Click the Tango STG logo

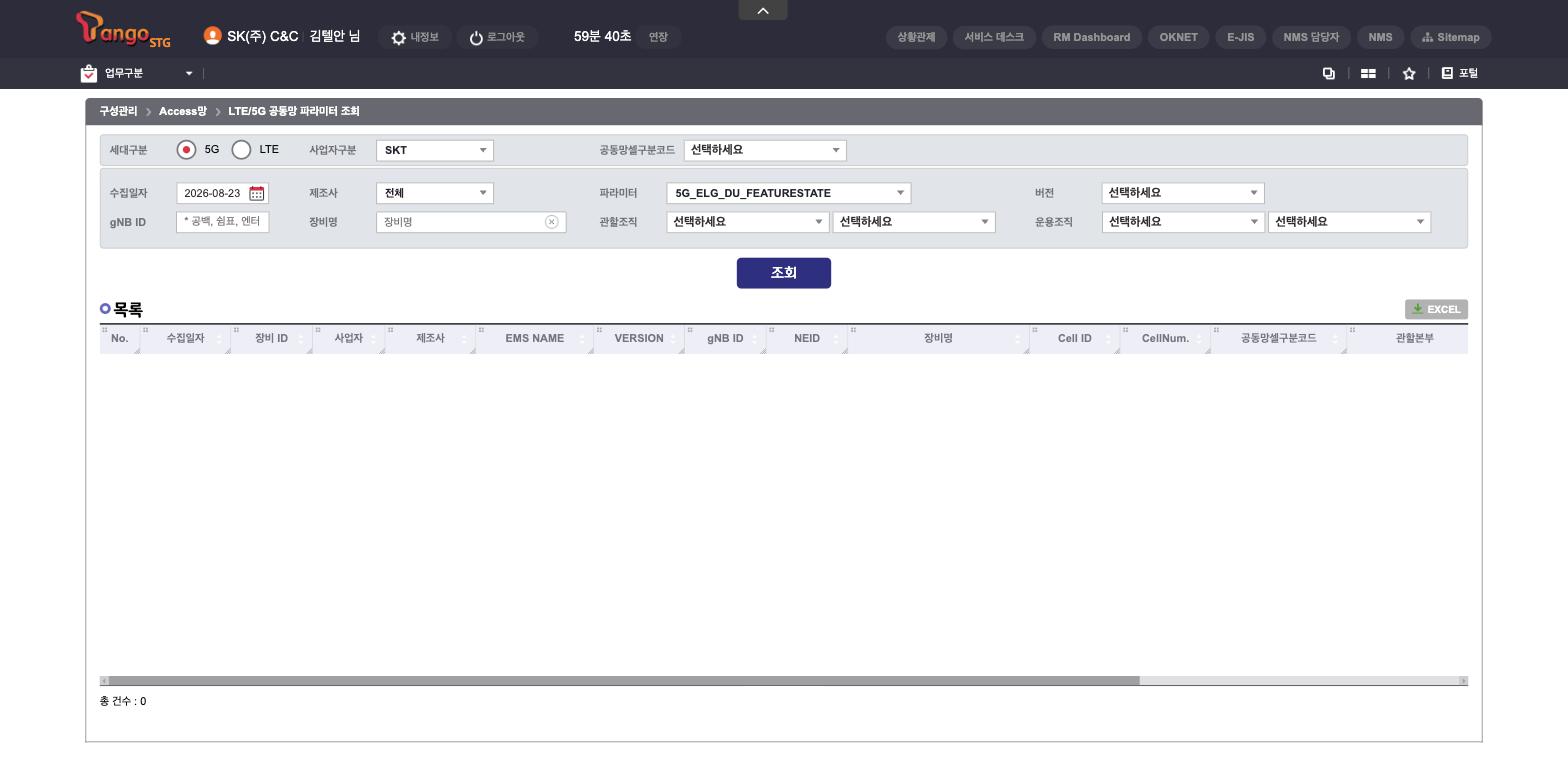click(123, 29)
